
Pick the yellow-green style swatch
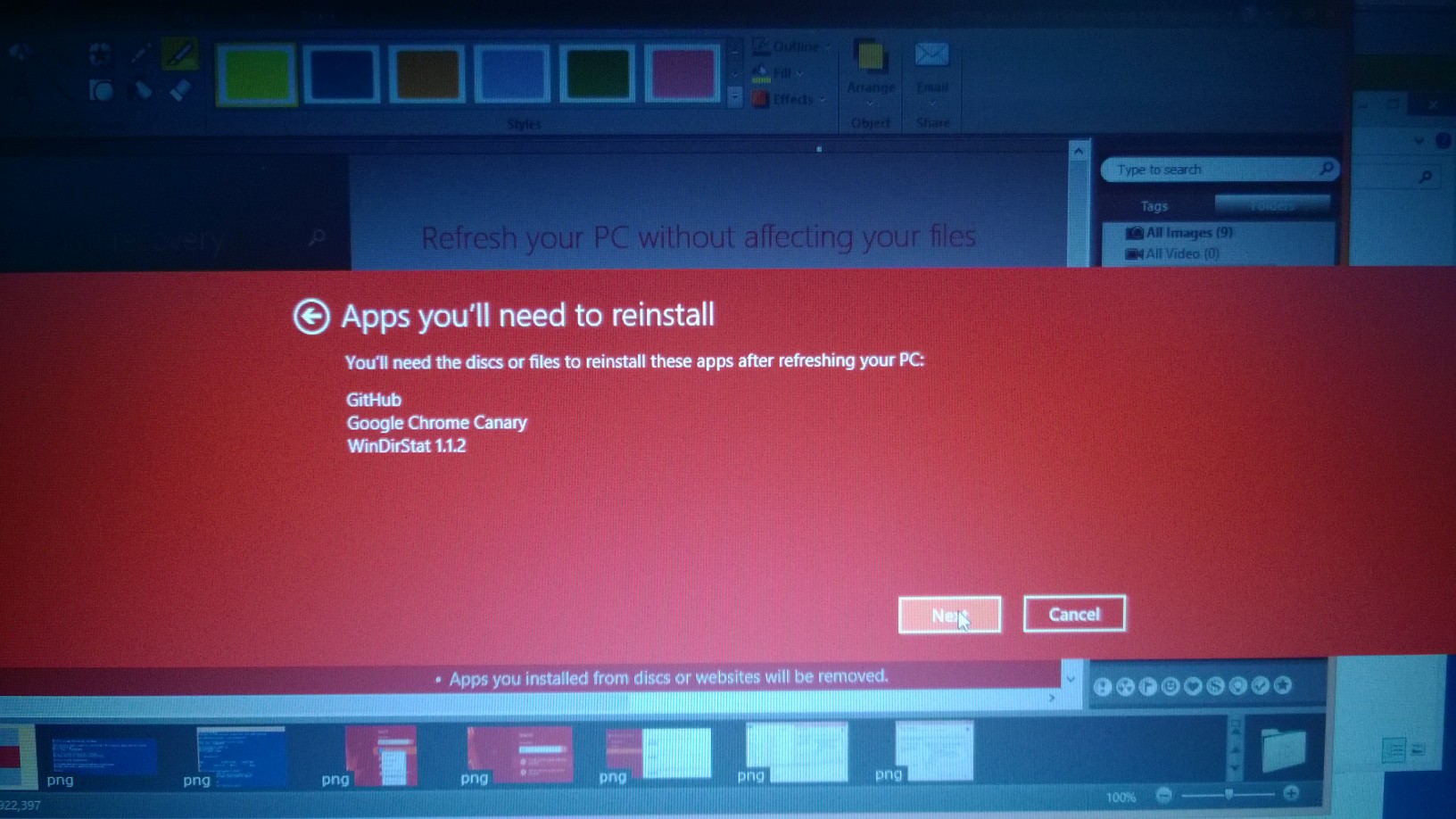point(257,74)
